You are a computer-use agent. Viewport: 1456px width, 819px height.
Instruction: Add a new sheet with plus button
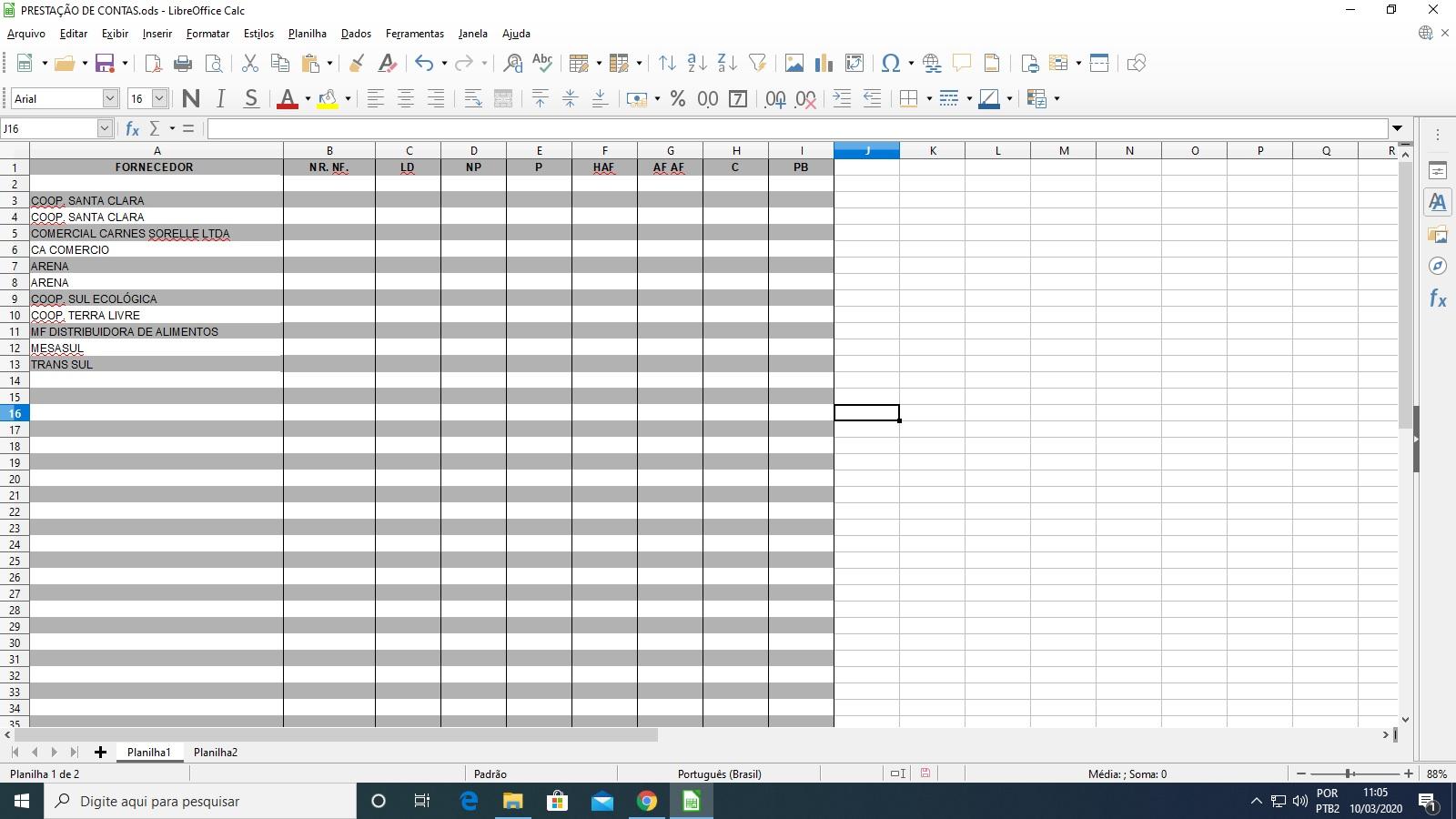click(x=100, y=752)
